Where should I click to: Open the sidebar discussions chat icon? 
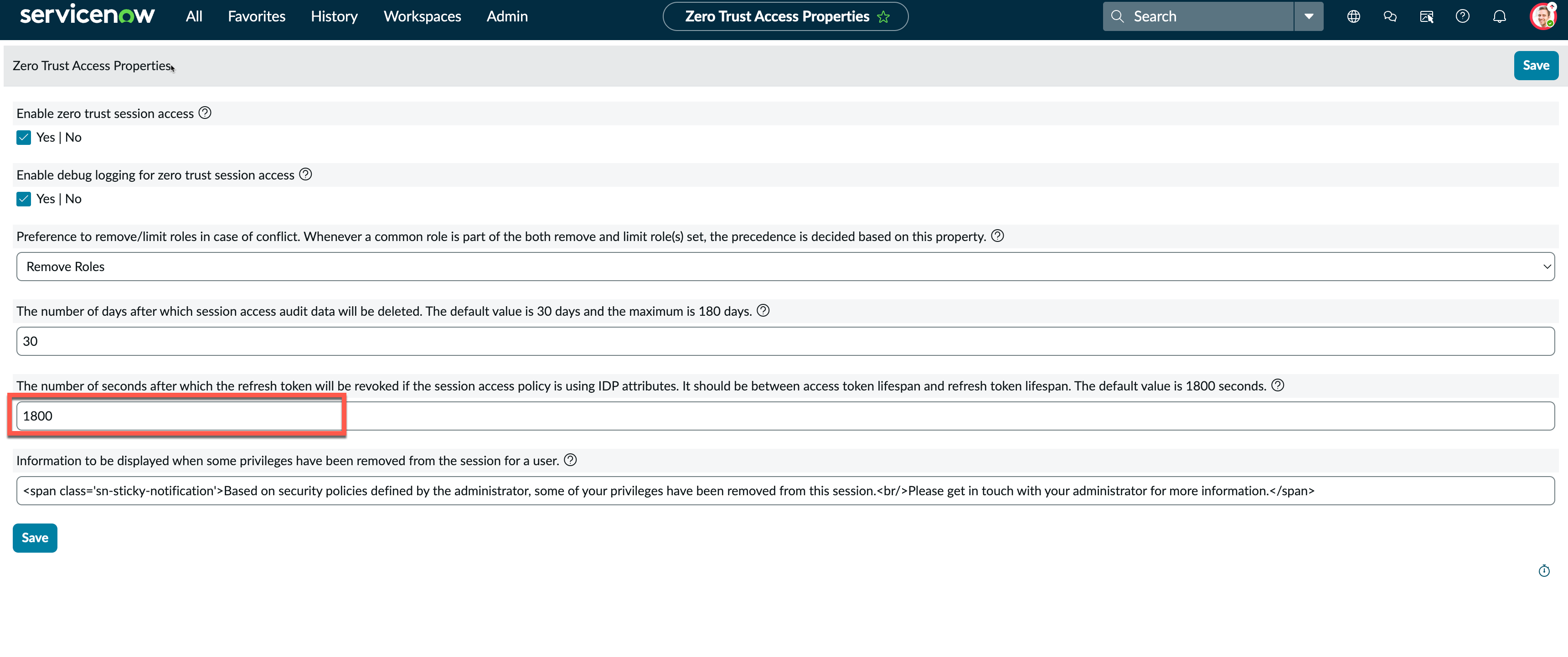pyautogui.click(x=1390, y=16)
